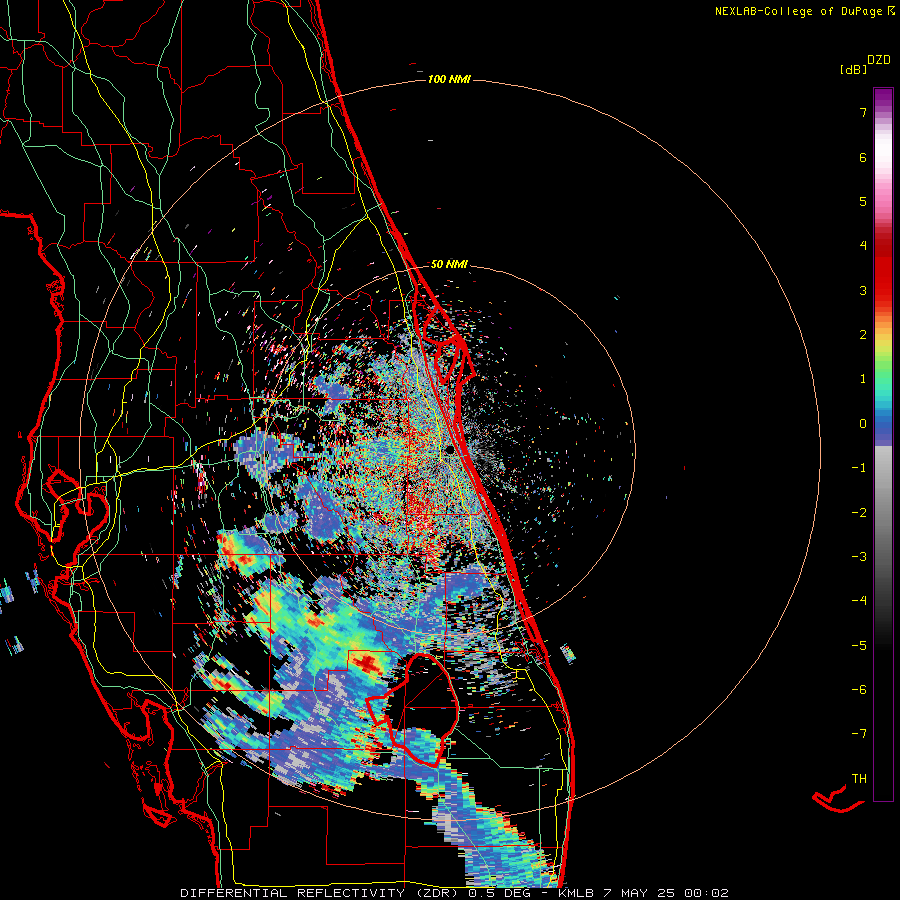Select the 7 value on color scale
Viewport: 900px width, 900px height.
point(863,112)
